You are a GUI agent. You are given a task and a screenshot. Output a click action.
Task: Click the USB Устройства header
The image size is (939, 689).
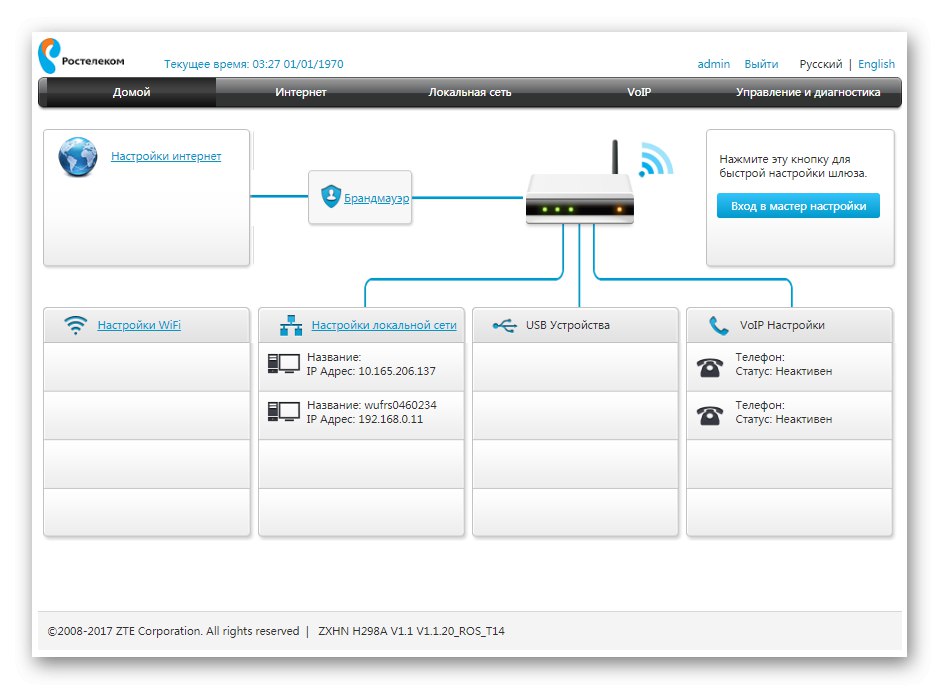tap(568, 325)
